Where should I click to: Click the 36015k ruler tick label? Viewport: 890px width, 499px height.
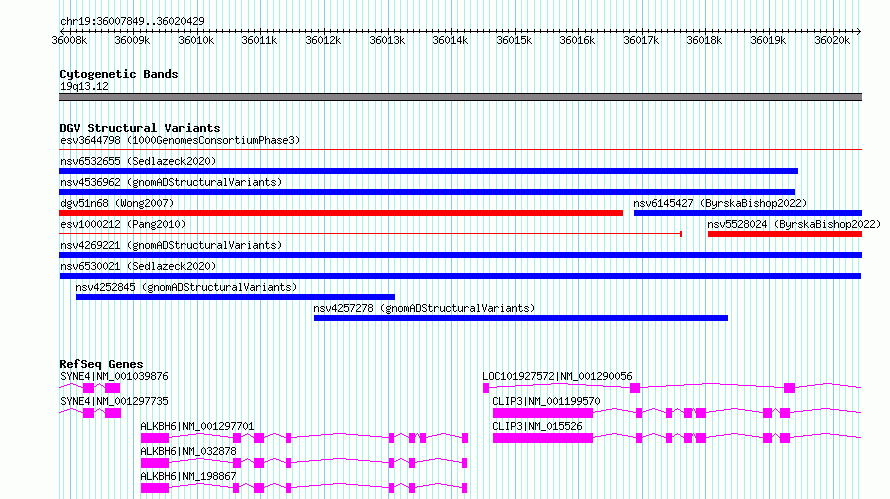click(514, 40)
